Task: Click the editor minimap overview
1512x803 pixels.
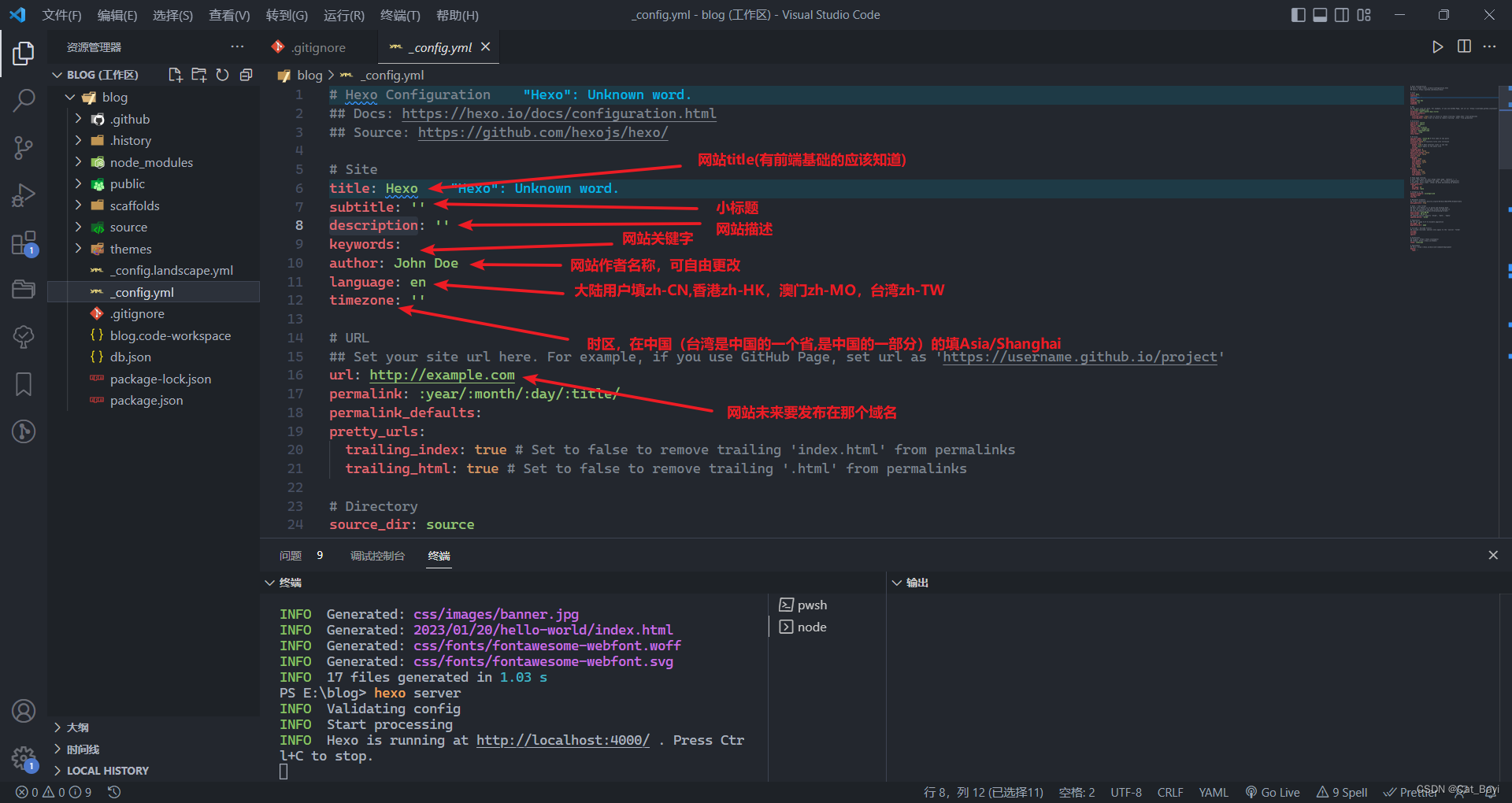Action: pos(1451,169)
